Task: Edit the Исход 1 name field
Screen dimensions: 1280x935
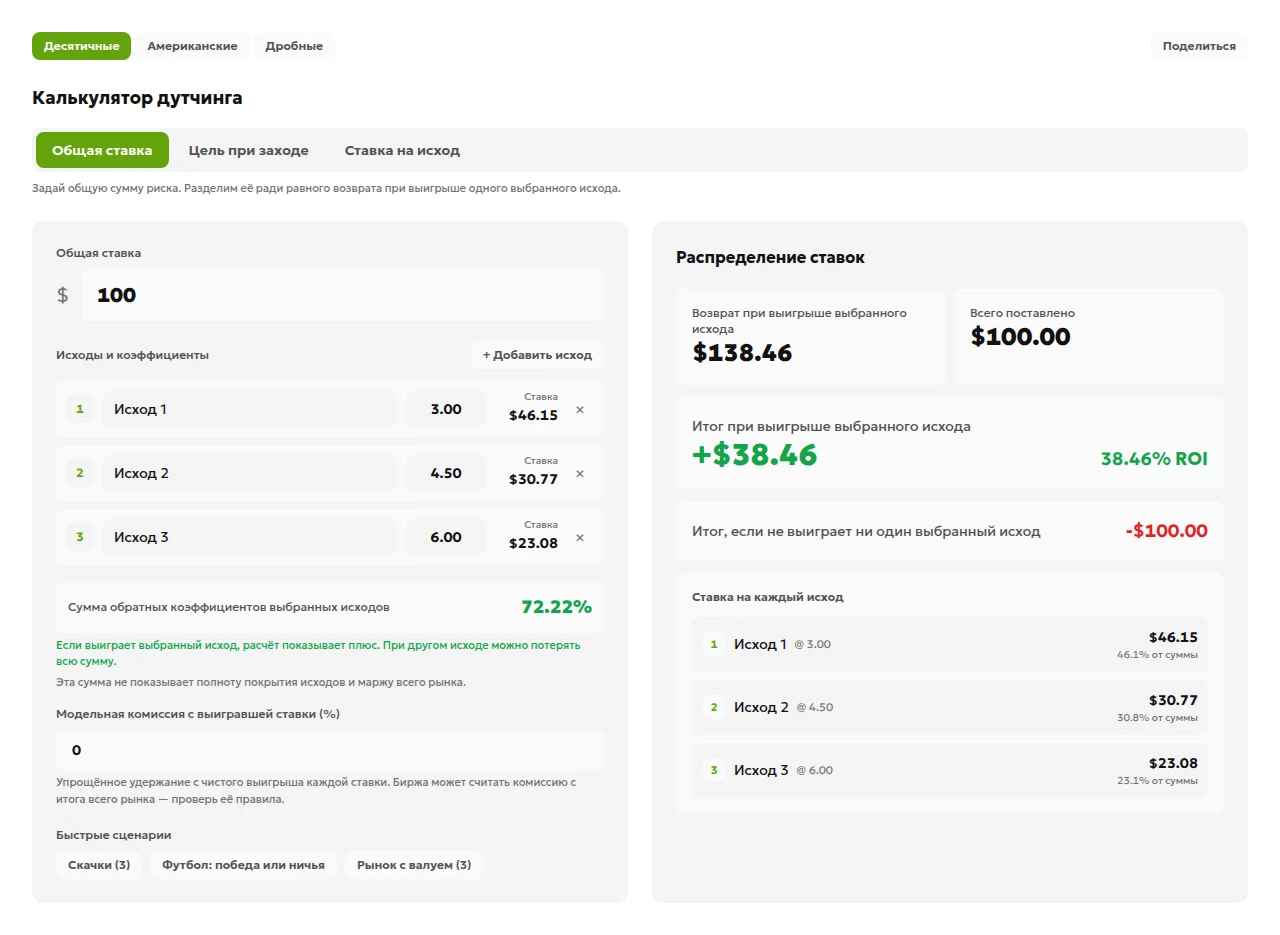Action: pos(250,409)
